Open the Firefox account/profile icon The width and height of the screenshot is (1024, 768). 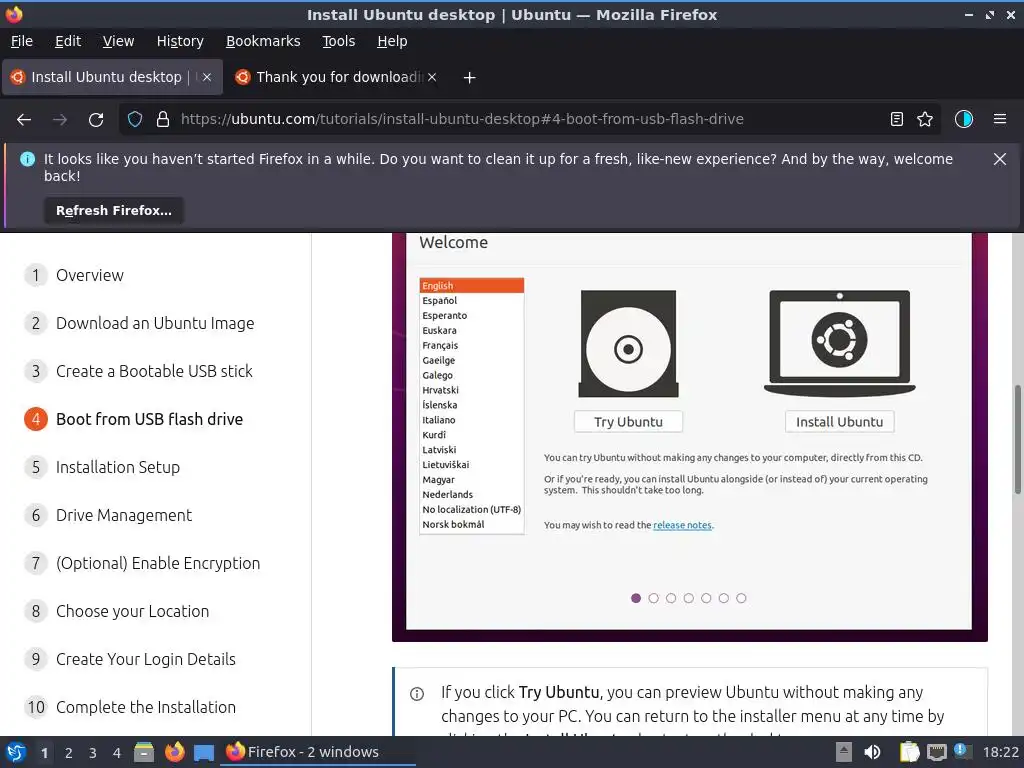[x=964, y=120]
